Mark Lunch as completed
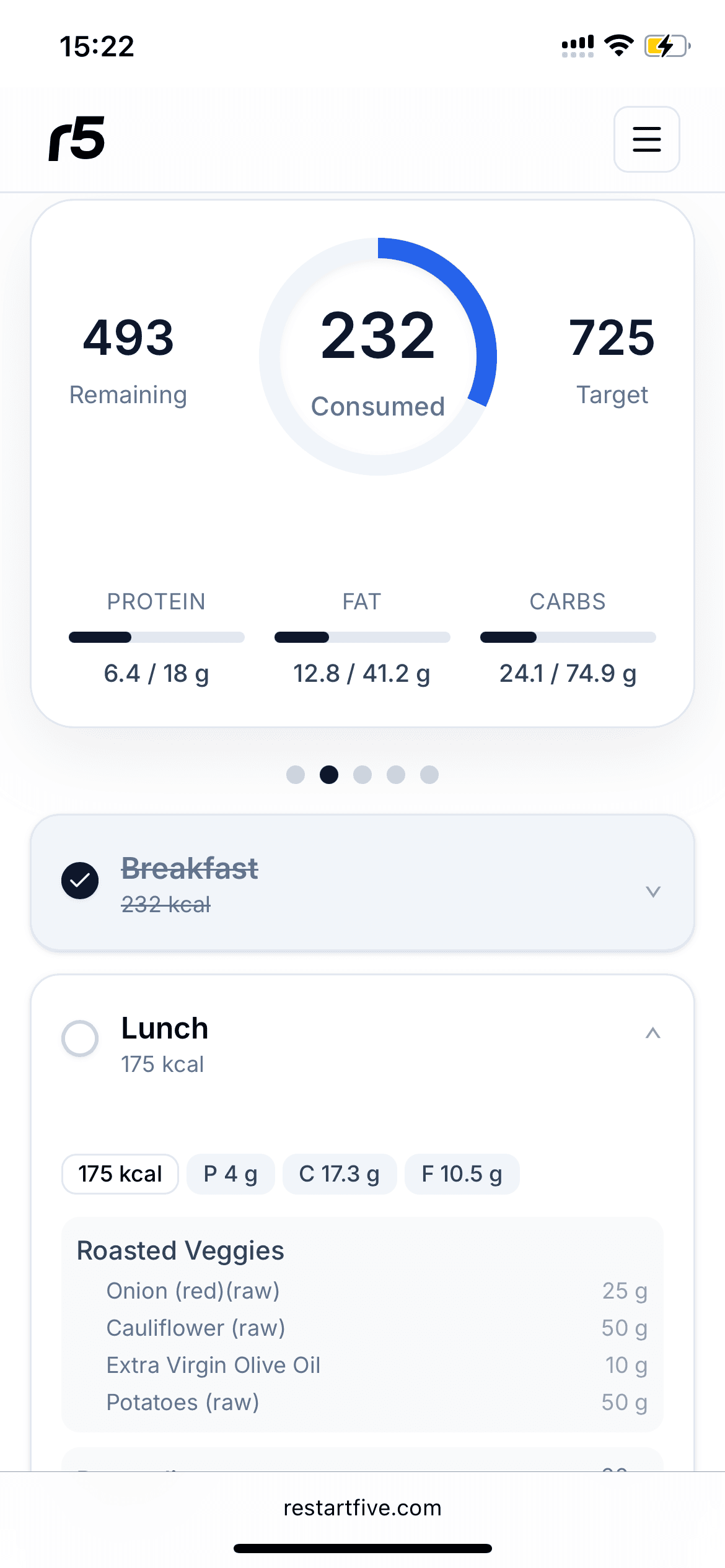This screenshot has width=725, height=1568. click(x=80, y=1038)
